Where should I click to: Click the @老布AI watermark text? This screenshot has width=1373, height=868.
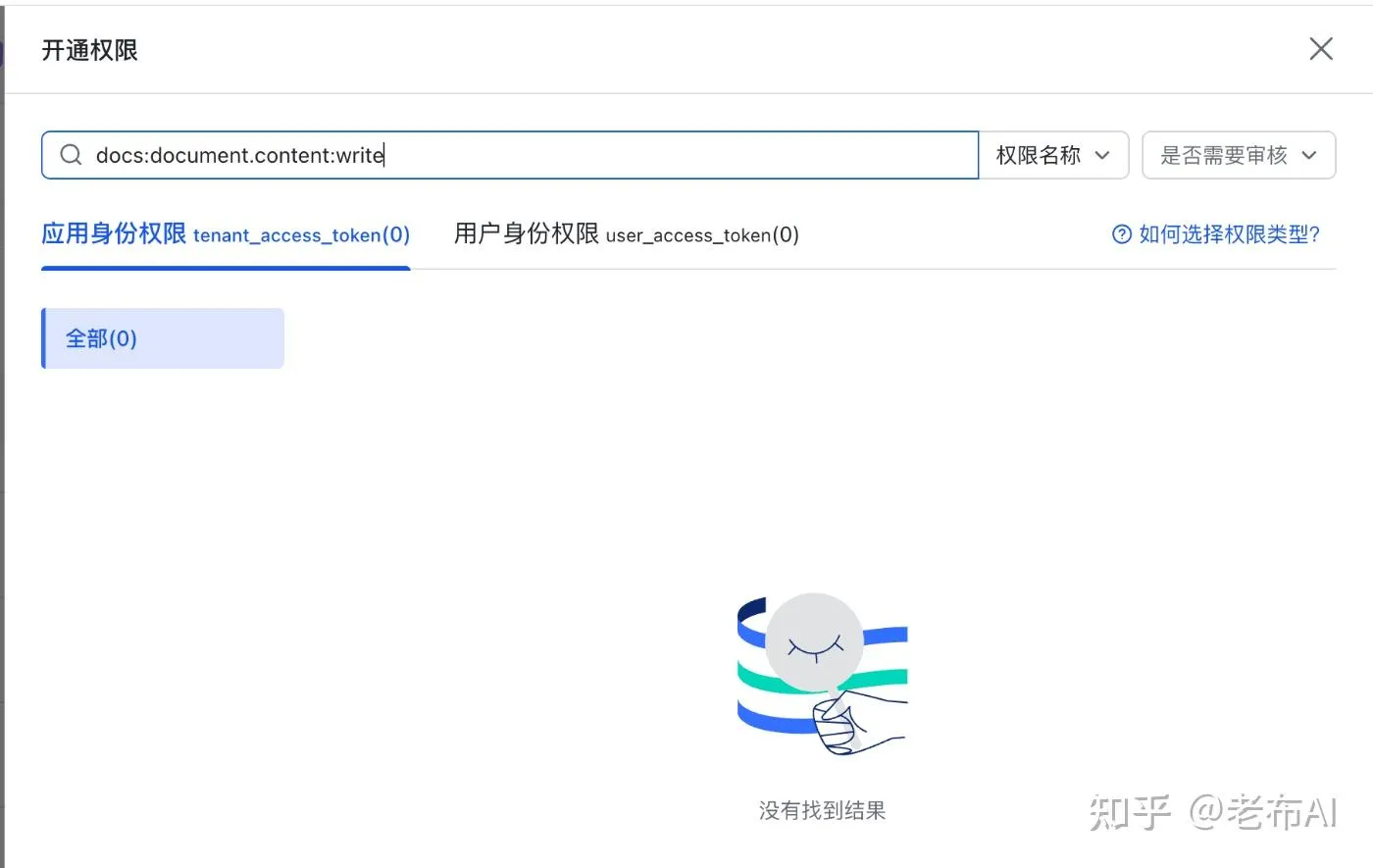pos(1264,812)
